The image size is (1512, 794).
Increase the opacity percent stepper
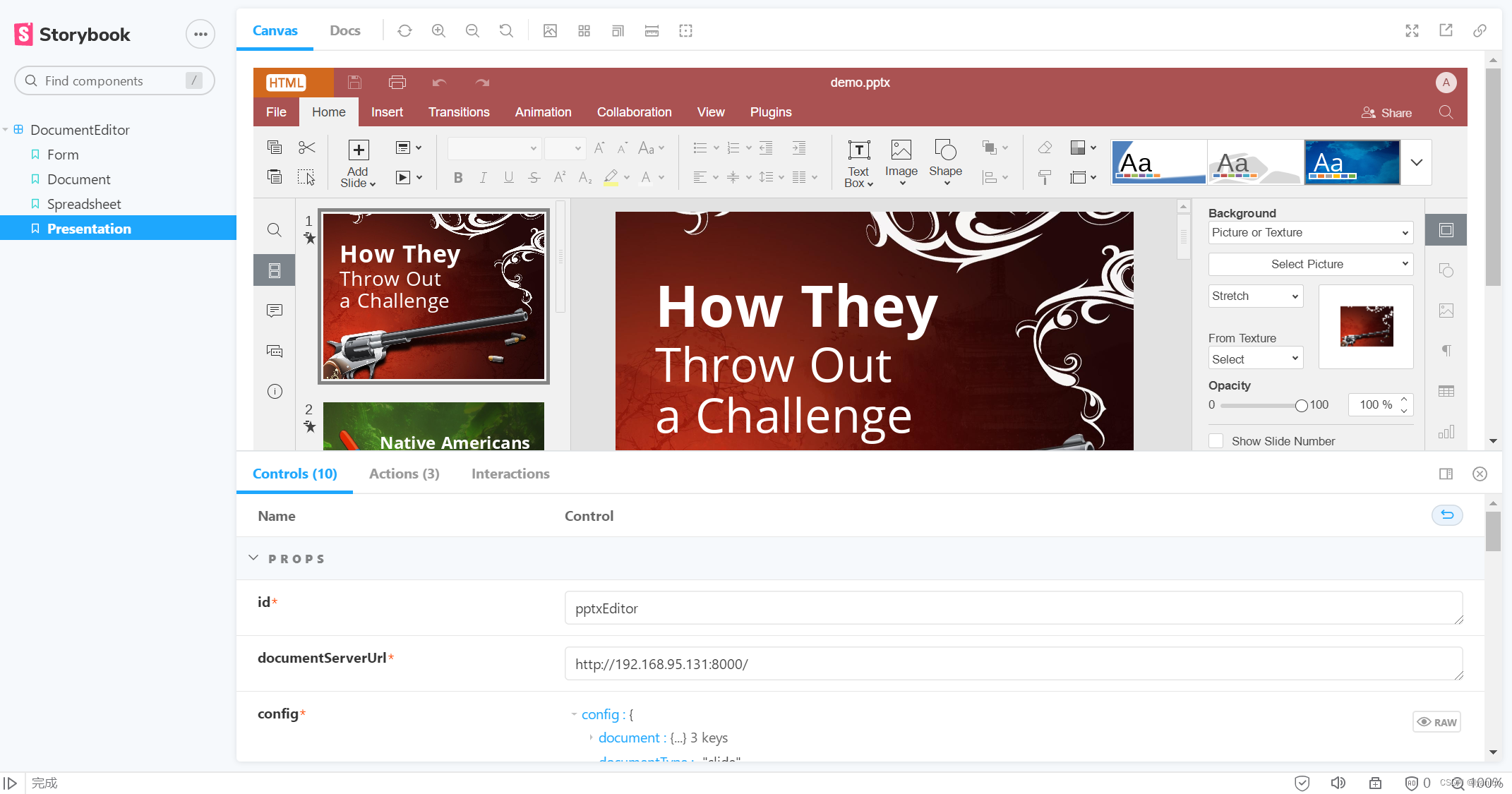click(x=1404, y=399)
